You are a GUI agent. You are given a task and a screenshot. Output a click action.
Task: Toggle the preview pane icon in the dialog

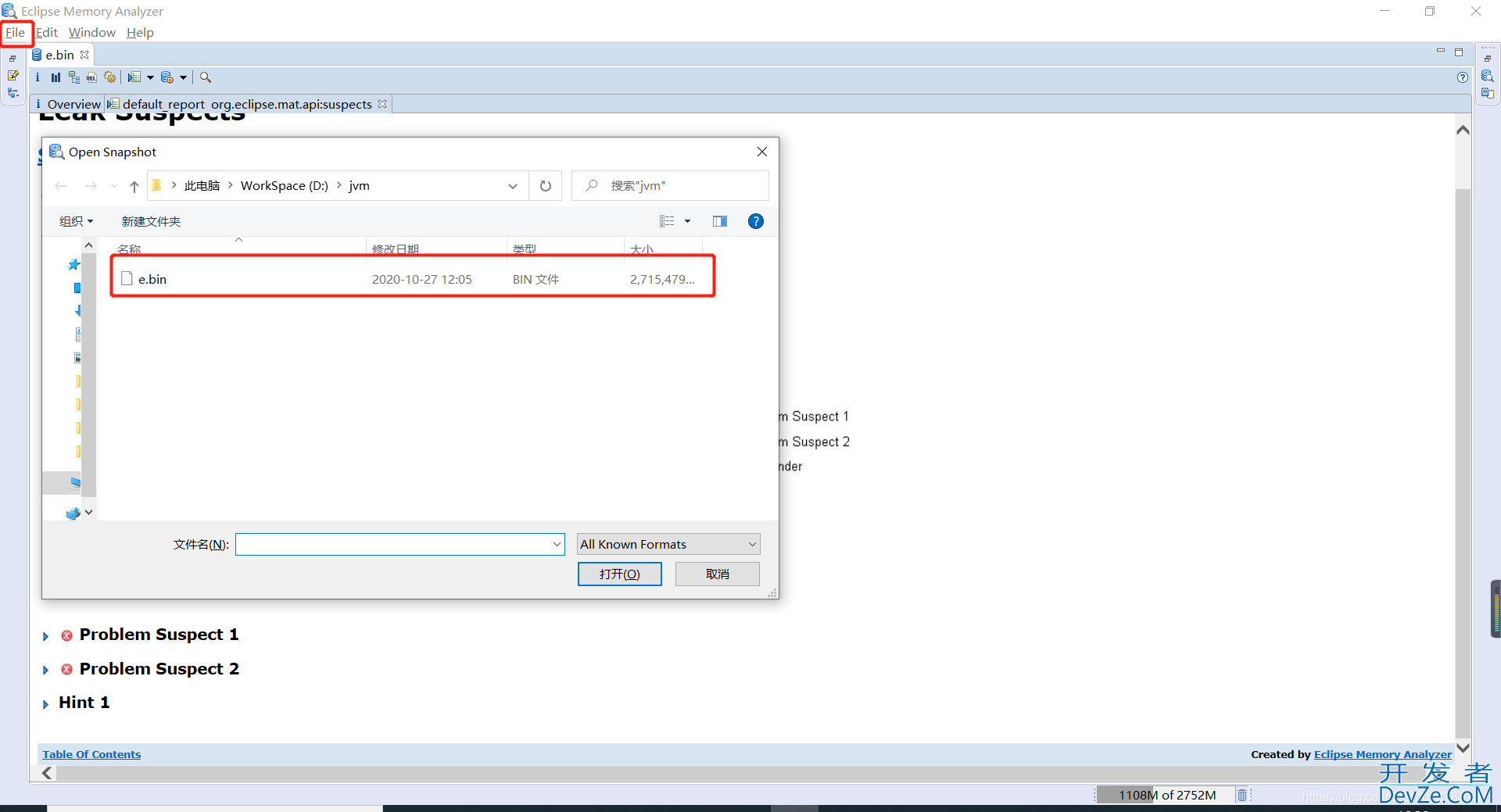(720, 221)
